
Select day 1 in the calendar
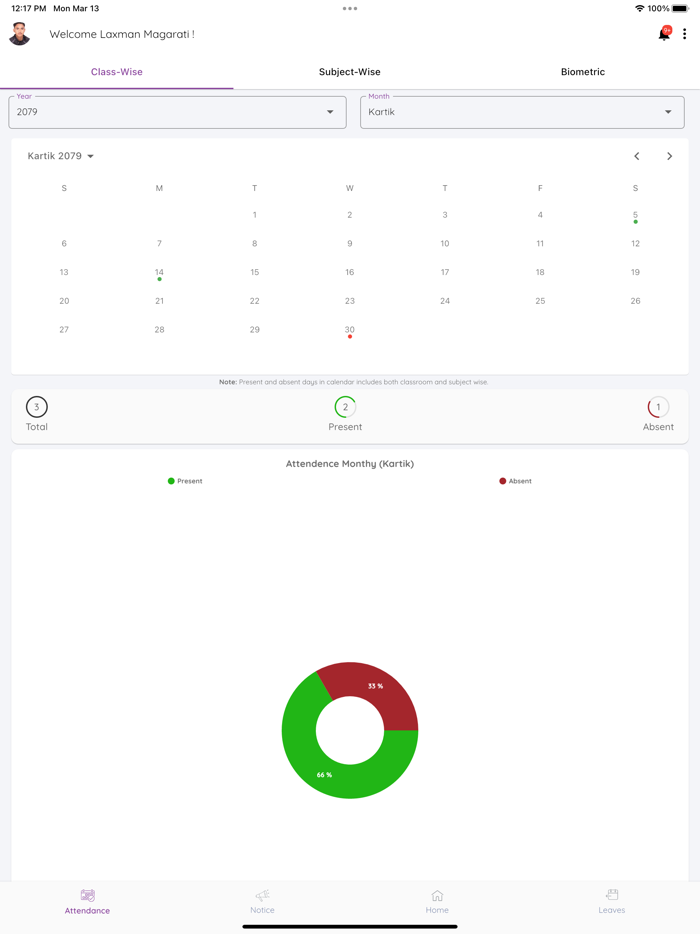click(254, 215)
